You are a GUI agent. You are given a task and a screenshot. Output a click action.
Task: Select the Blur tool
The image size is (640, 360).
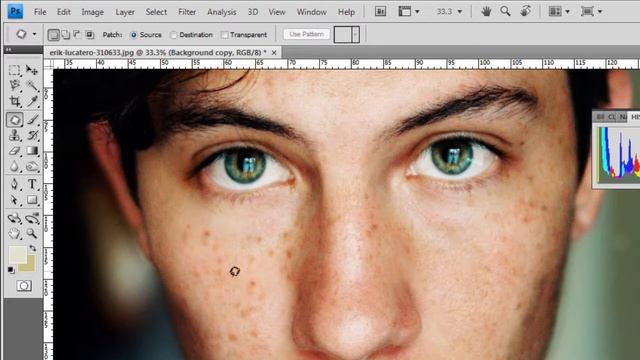(14, 167)
